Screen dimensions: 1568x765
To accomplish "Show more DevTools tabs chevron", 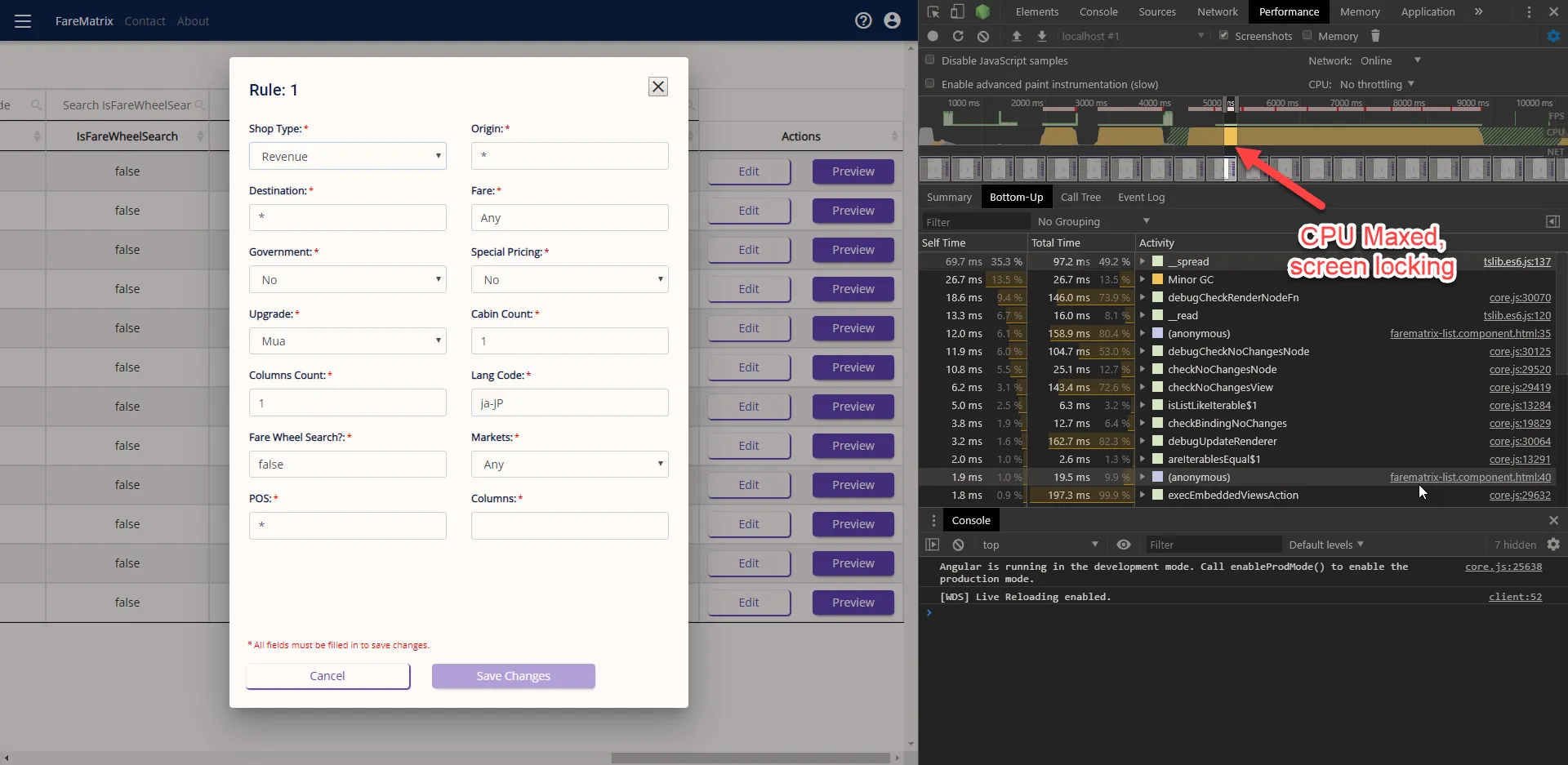I will [x=1479, y=11].
